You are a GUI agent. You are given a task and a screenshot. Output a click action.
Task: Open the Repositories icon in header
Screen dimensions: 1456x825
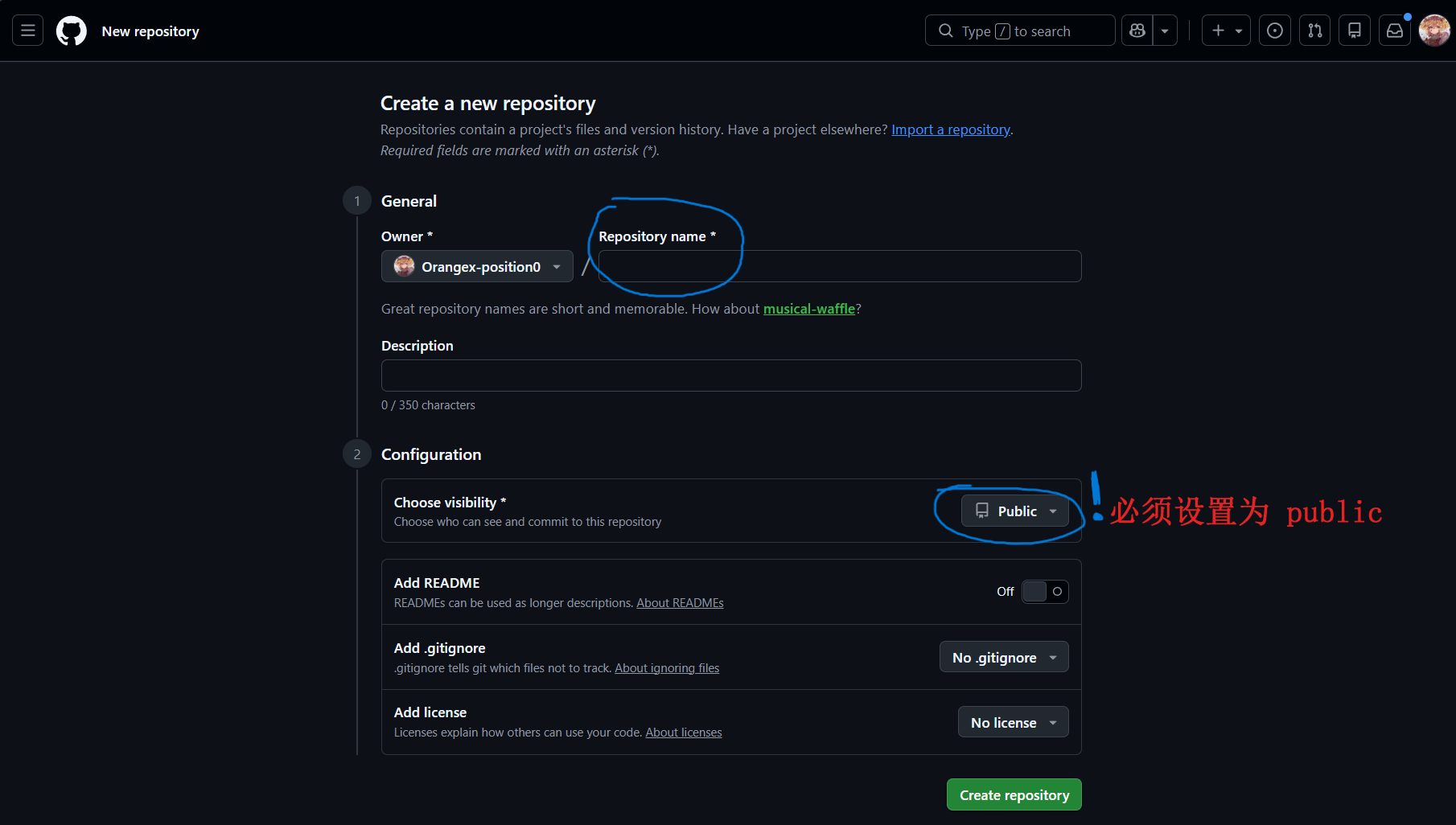coord(1355,31)
